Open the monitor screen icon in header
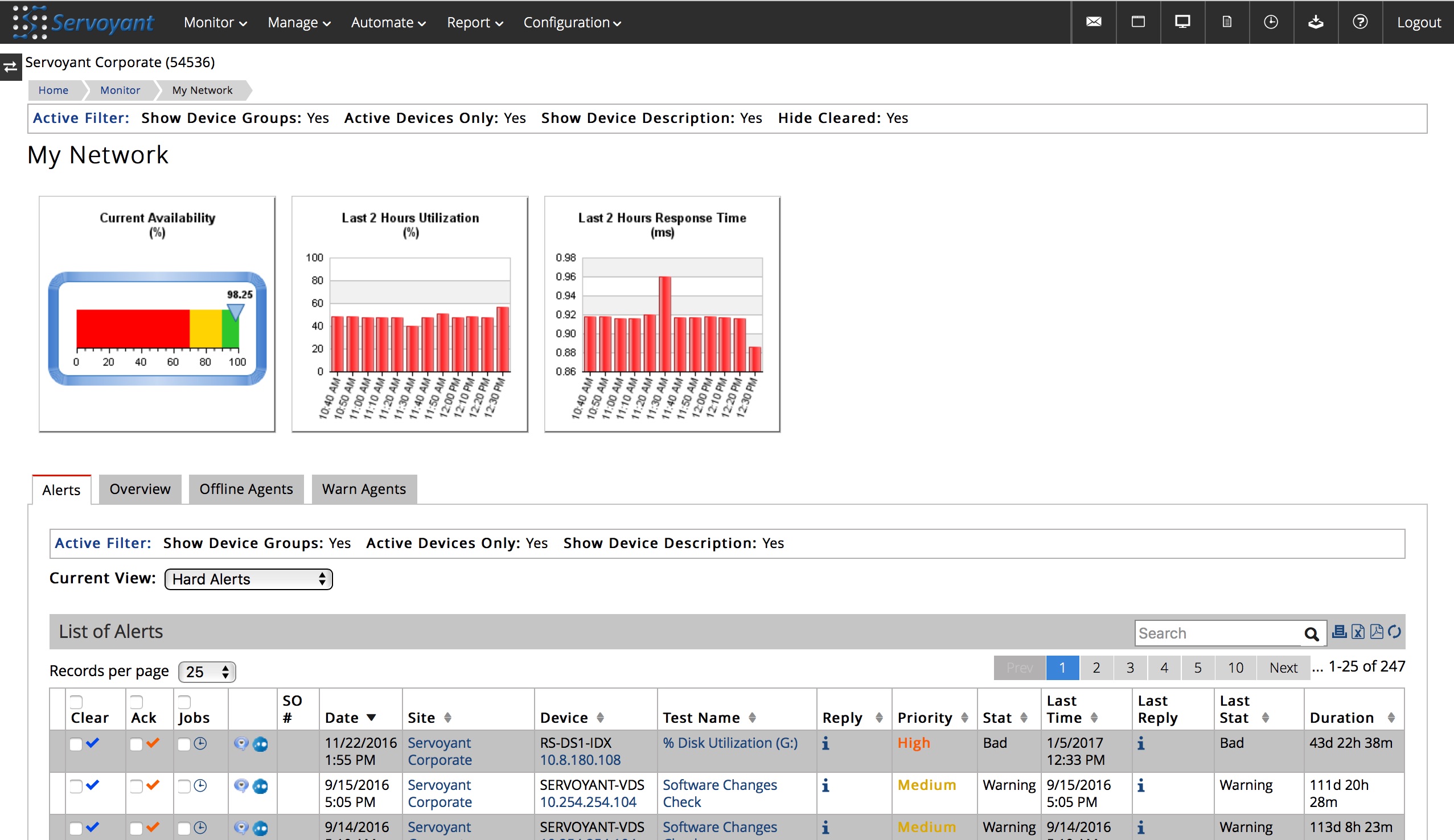 point(1182,22)
